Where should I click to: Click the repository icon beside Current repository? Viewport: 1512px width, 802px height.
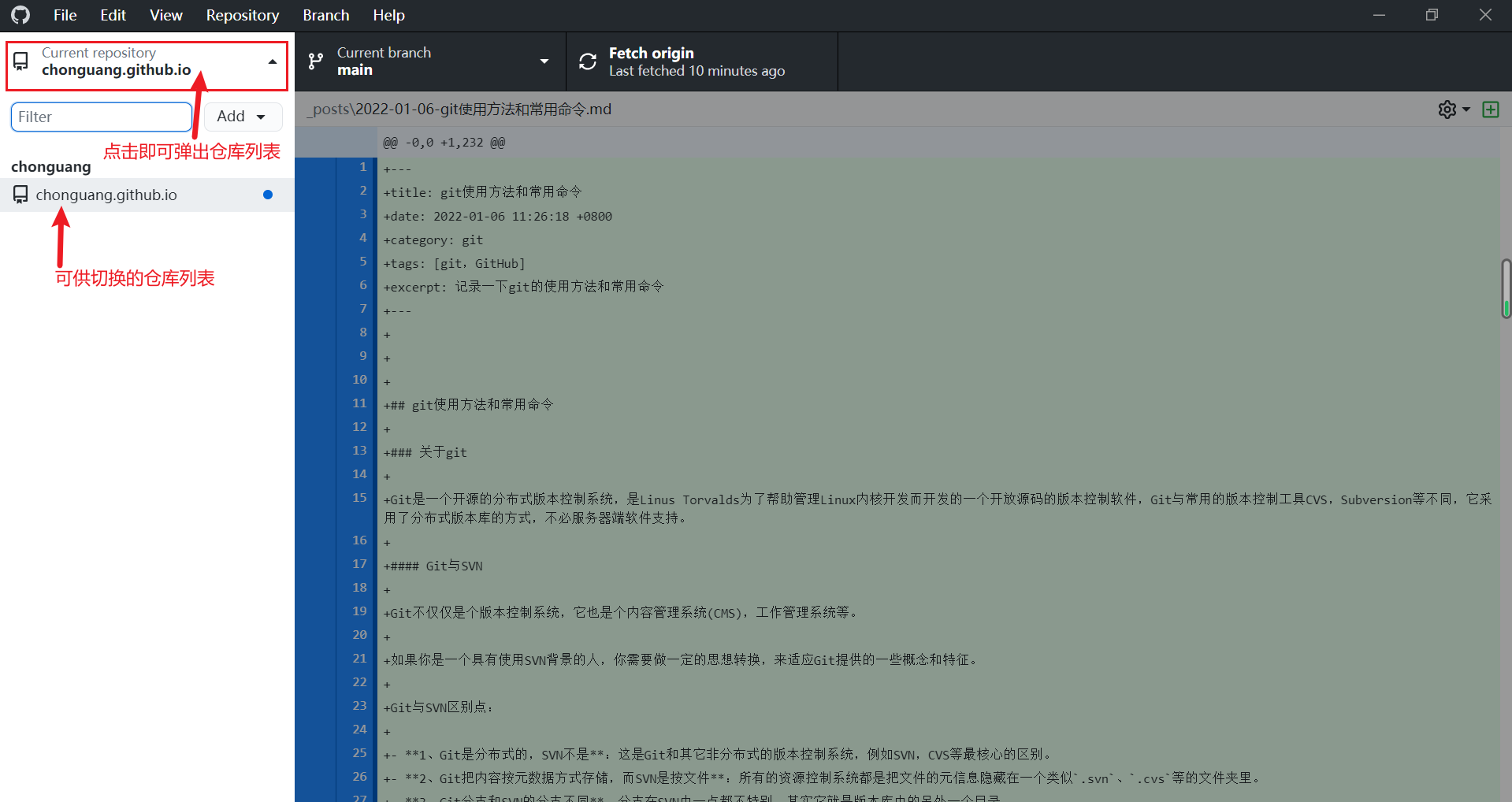[x=21, y=61]
